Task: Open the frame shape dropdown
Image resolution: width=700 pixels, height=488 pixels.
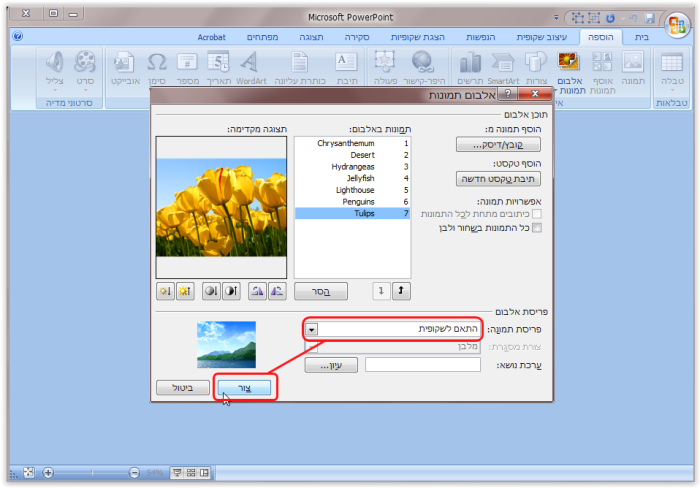Action: click(311, 347)
